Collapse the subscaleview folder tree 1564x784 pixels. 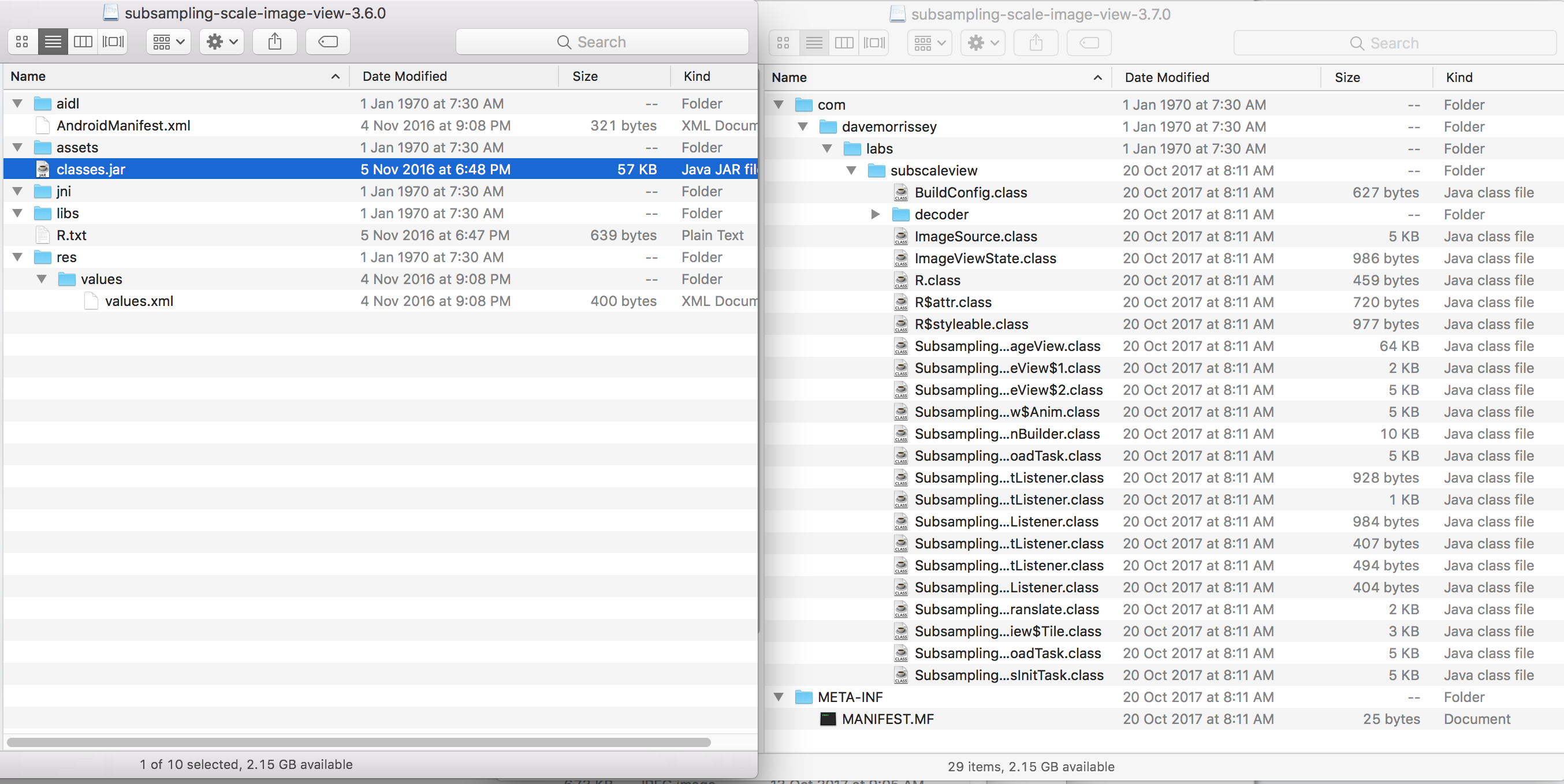850,170
